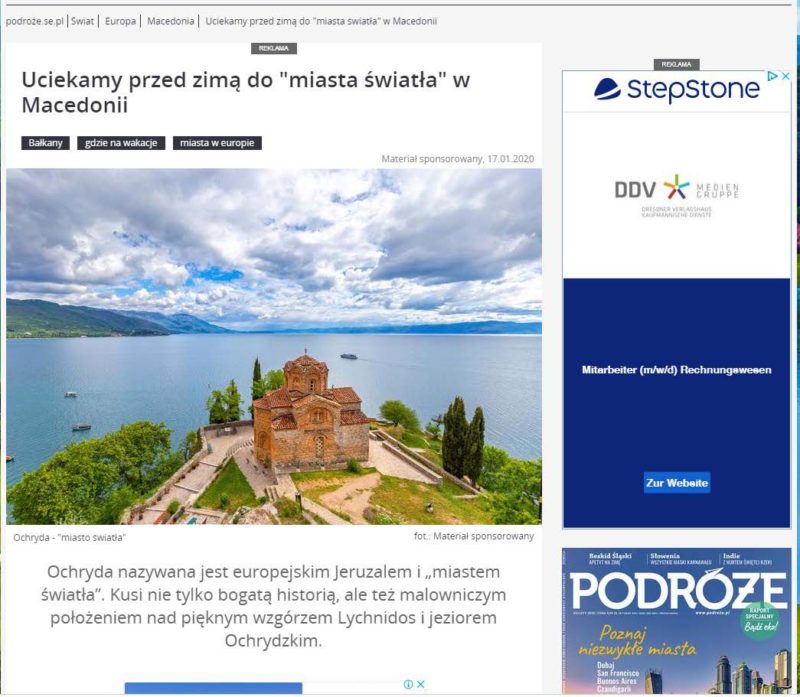Click the blue bottom banner ad

pos(213,688)
